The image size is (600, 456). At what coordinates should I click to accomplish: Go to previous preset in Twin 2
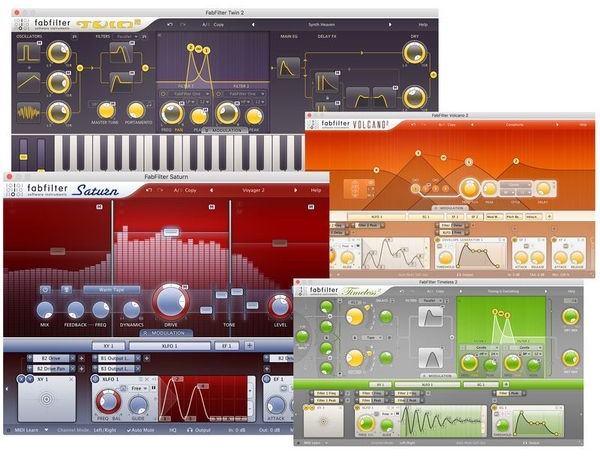[x=253, y=24]
